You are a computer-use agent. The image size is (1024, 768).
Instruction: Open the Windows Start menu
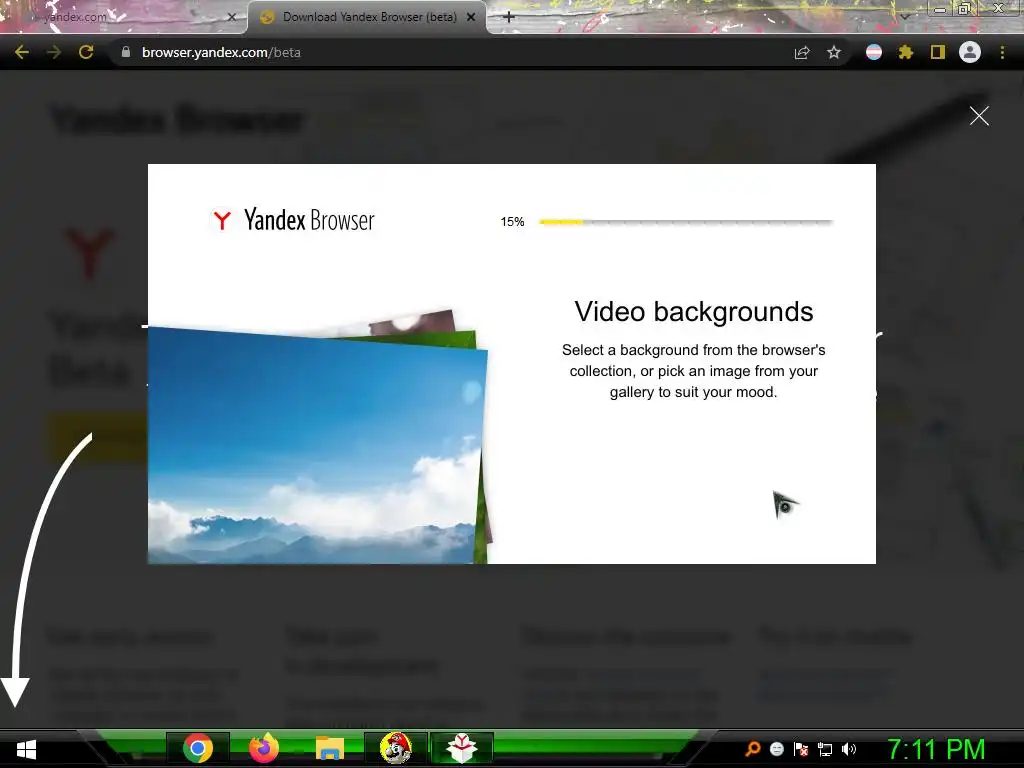(26, 750)
